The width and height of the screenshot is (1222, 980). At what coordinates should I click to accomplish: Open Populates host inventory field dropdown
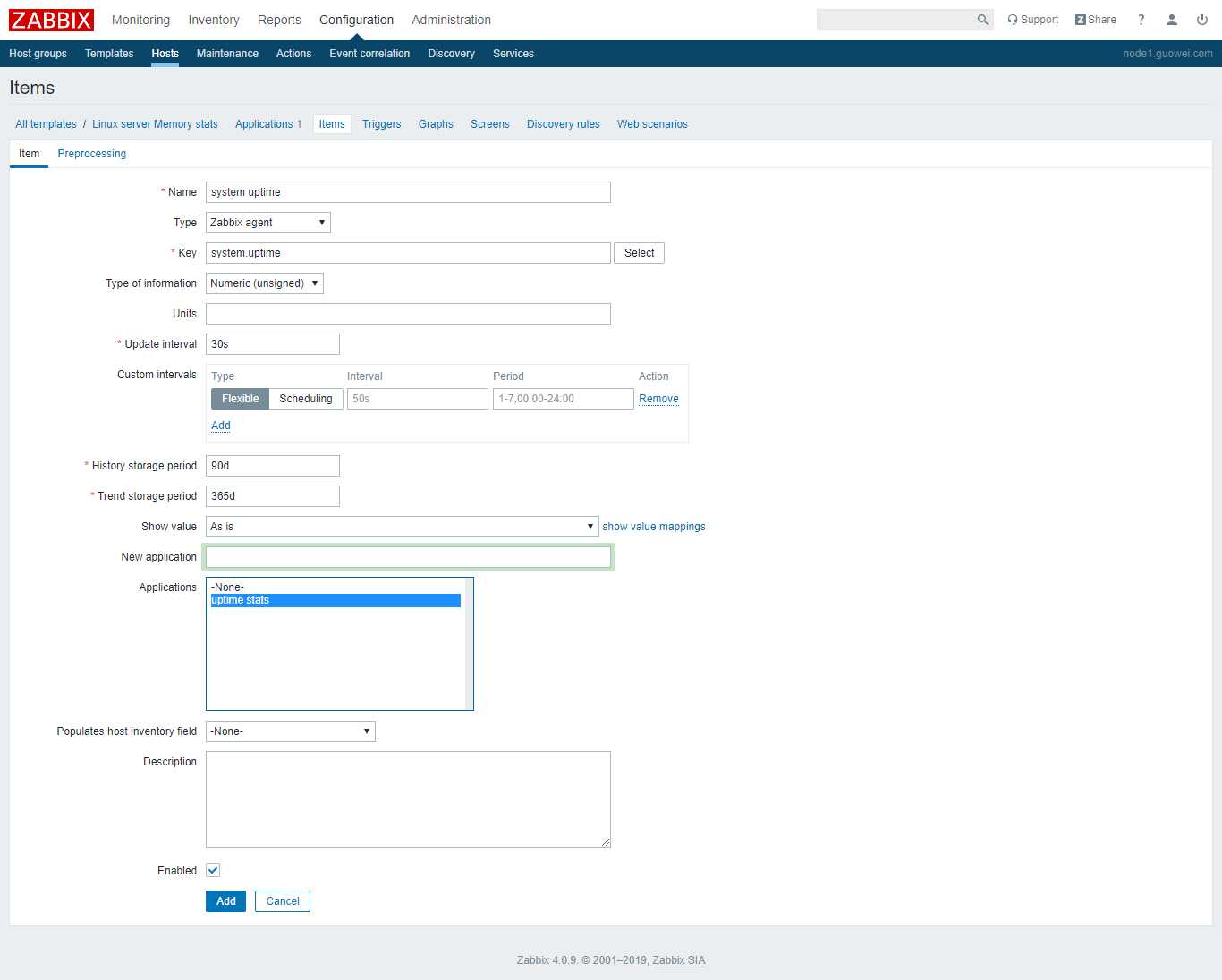pos(291,731)
